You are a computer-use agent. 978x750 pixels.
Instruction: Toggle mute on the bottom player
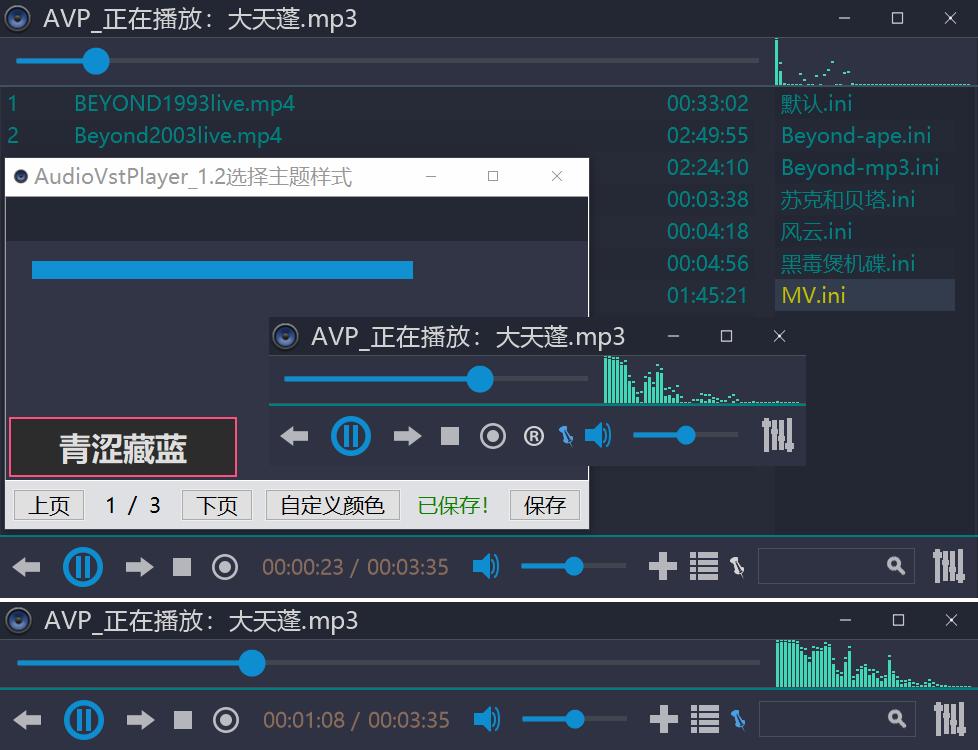pos(486,566)
